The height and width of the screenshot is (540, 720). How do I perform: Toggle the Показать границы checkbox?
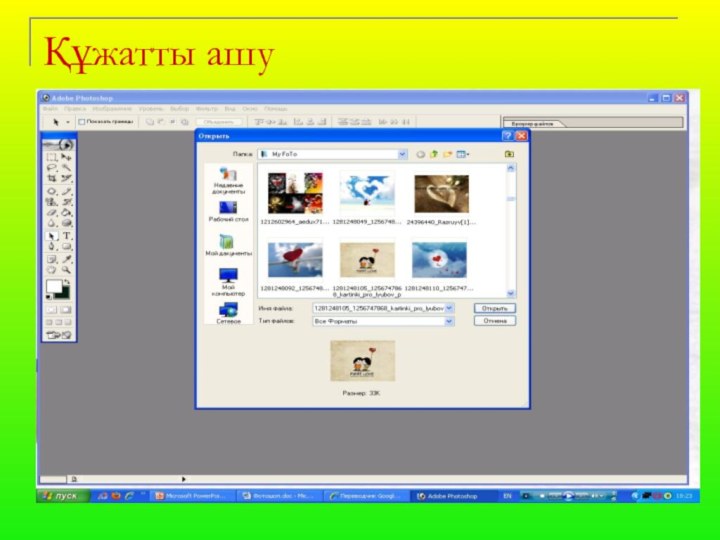tap(81, 121)
